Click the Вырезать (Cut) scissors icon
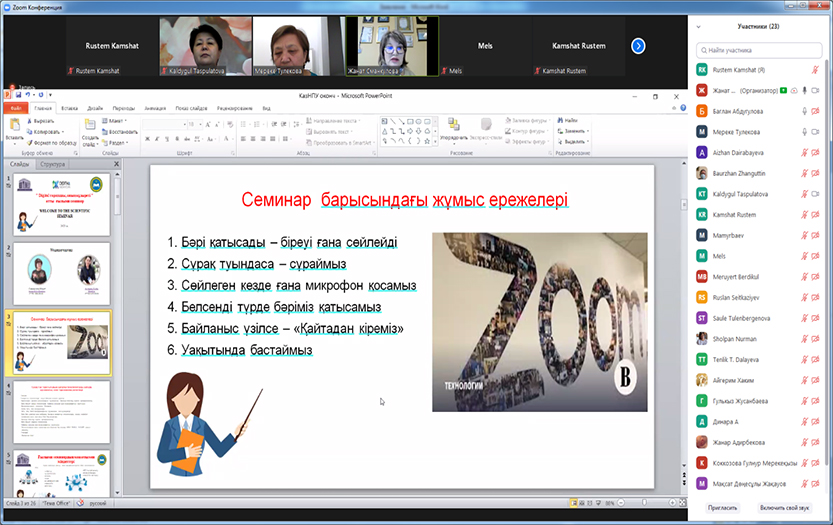833x525 pixels. tap(30, 121)
